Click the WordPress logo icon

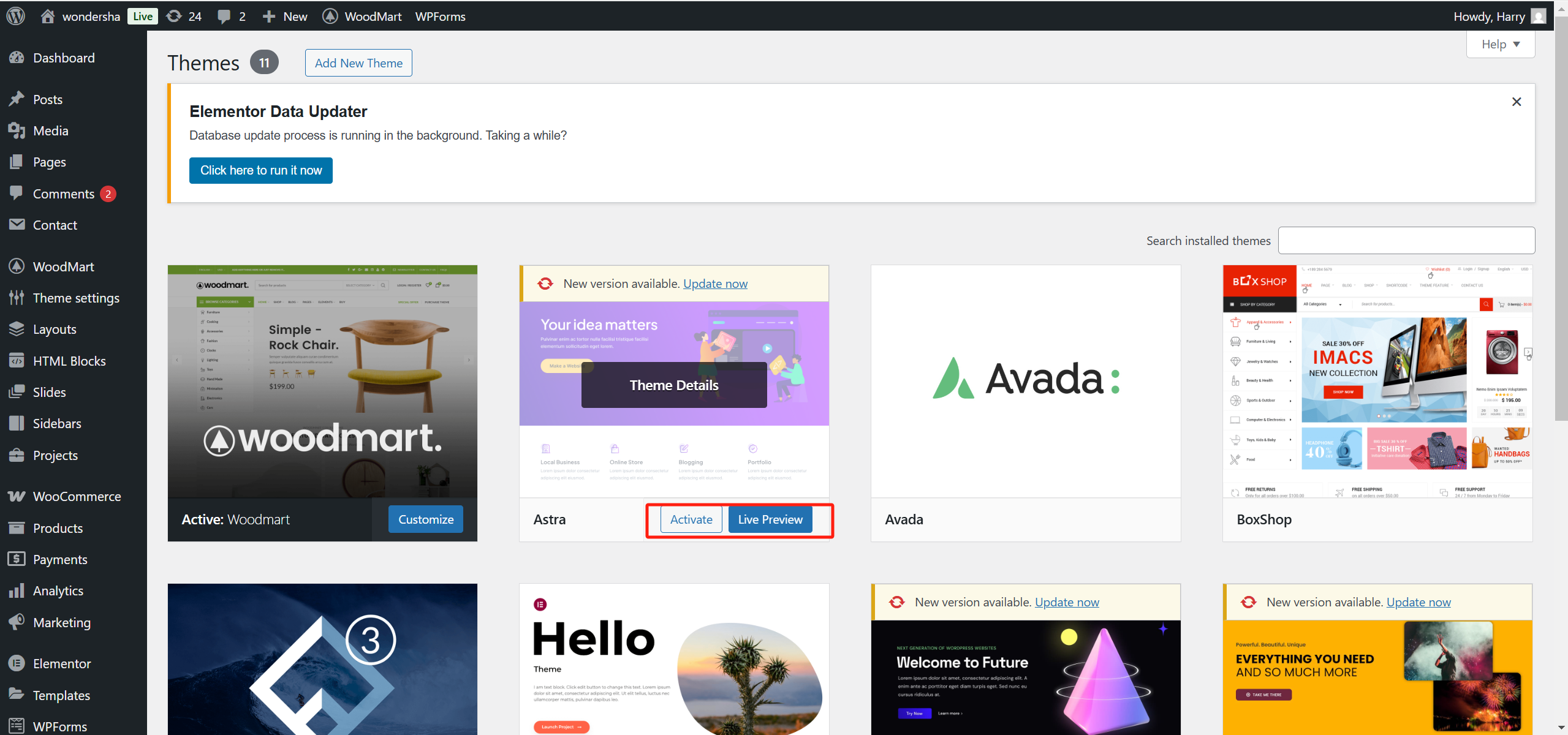click(x=16, y=16)
